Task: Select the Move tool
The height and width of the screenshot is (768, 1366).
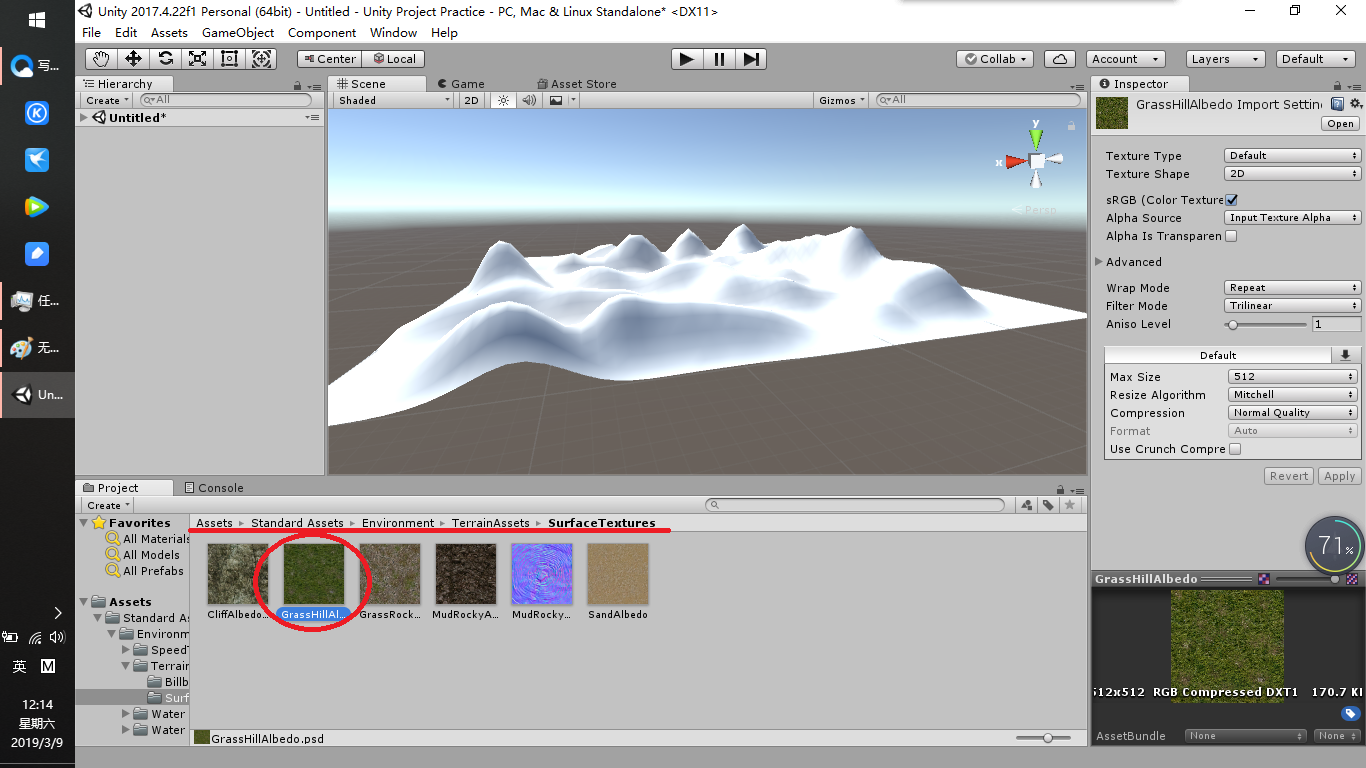Action: click(x=133, y=59)
